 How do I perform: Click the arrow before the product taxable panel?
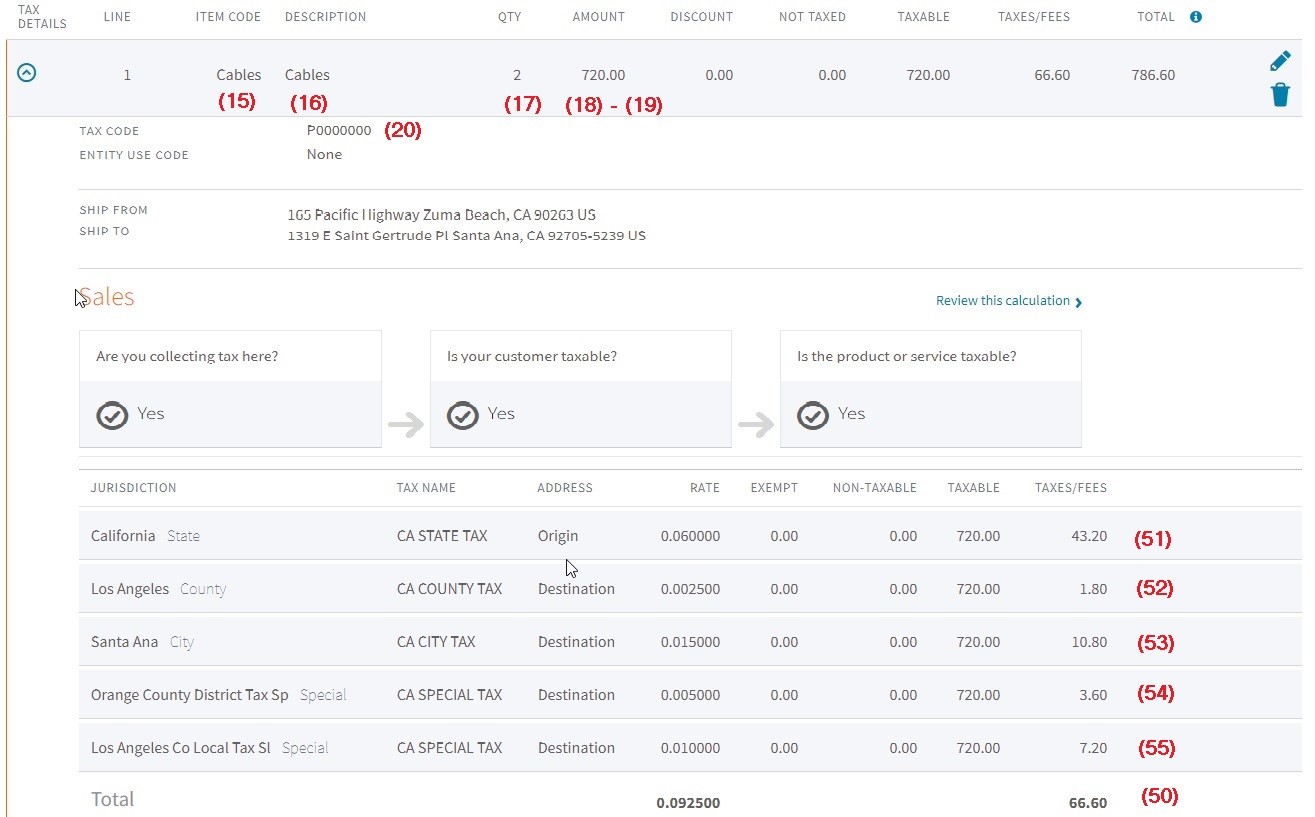coord(755,425)
